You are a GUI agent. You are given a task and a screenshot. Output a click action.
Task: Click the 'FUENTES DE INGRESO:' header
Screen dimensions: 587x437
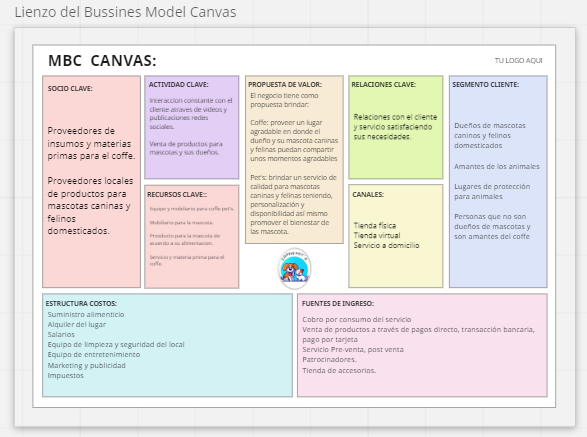coord(338,303)
